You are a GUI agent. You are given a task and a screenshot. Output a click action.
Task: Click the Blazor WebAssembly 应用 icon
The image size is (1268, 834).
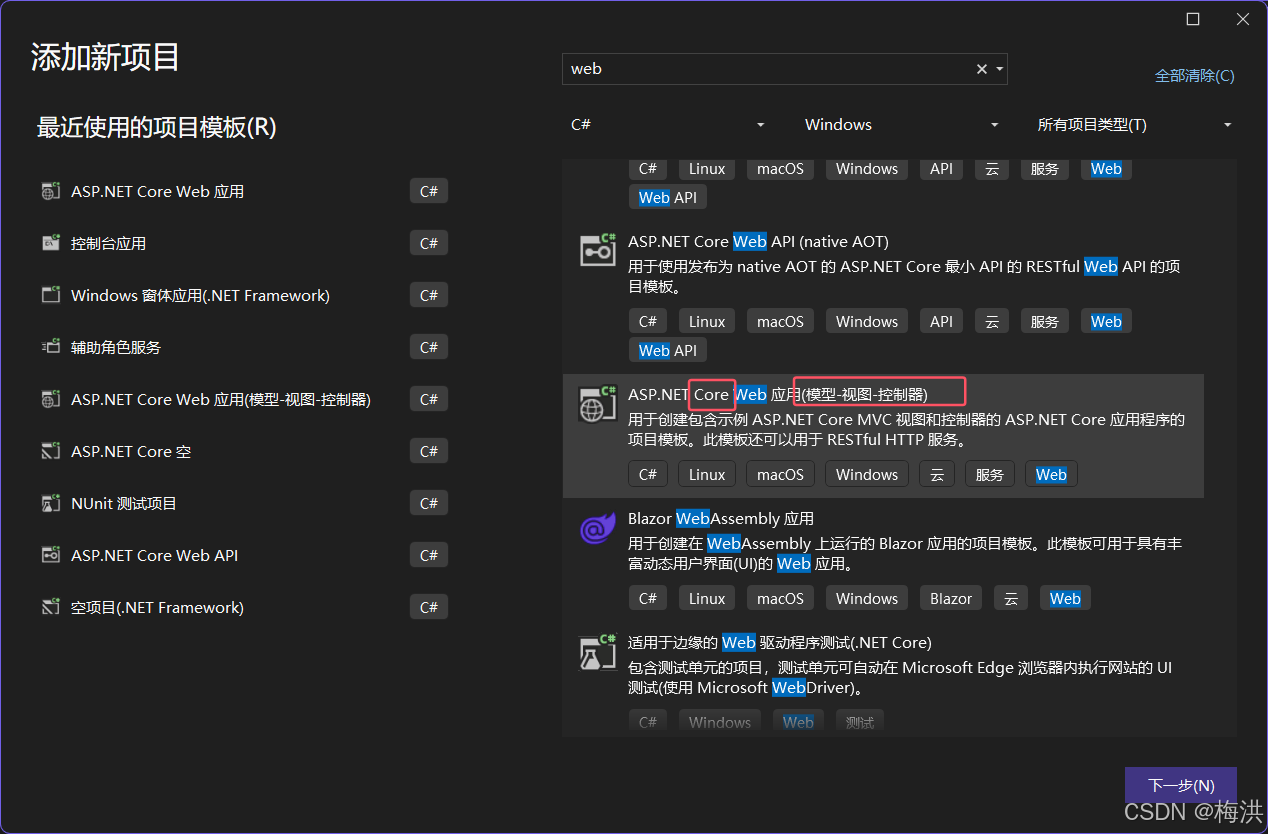click(598, 527)
